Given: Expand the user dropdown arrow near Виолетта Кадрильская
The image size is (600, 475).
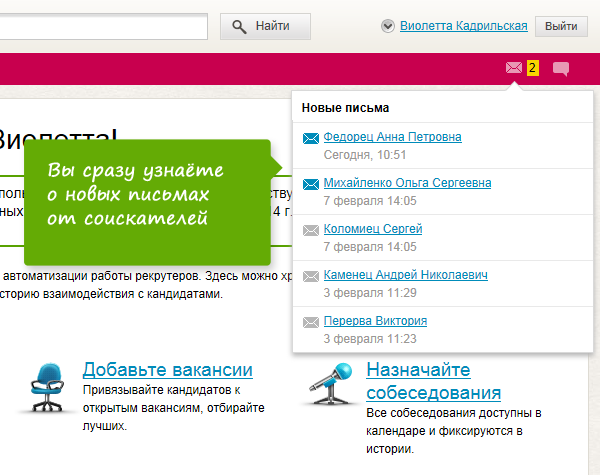Looking at the screenshot, I should click(387, 27).
